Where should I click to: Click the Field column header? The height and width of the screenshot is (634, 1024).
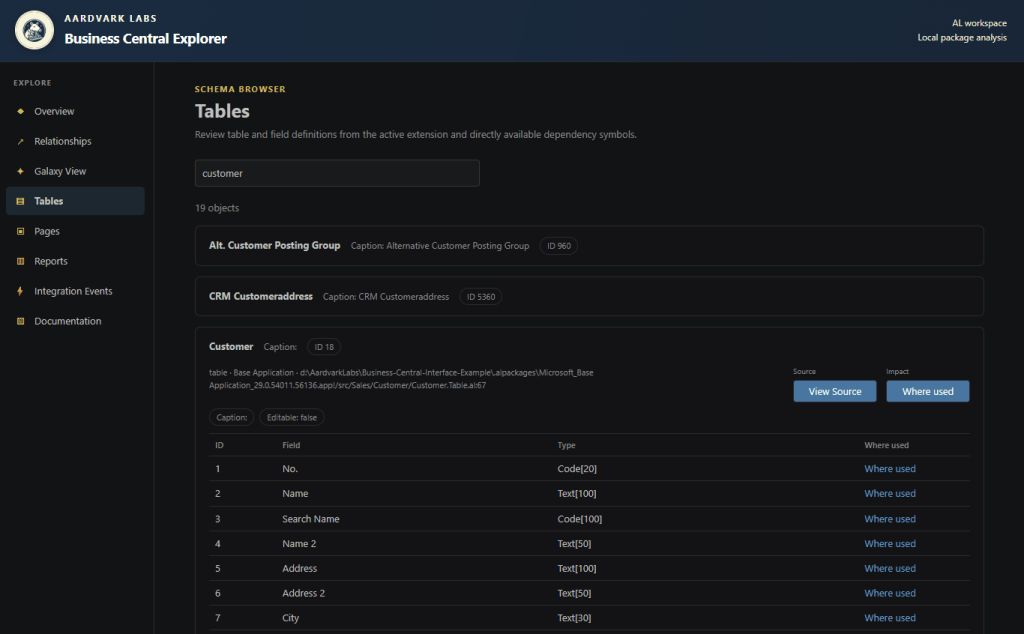click(x=291, y=445)
